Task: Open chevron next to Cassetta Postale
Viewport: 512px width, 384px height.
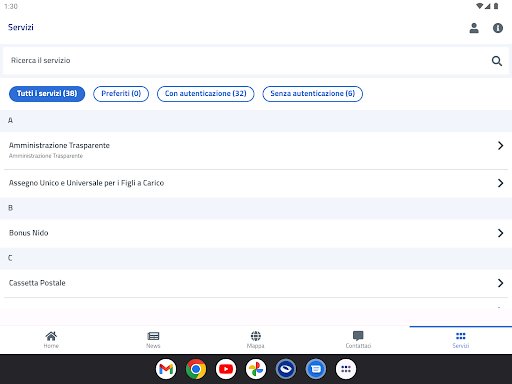Action: click(500, 283)
